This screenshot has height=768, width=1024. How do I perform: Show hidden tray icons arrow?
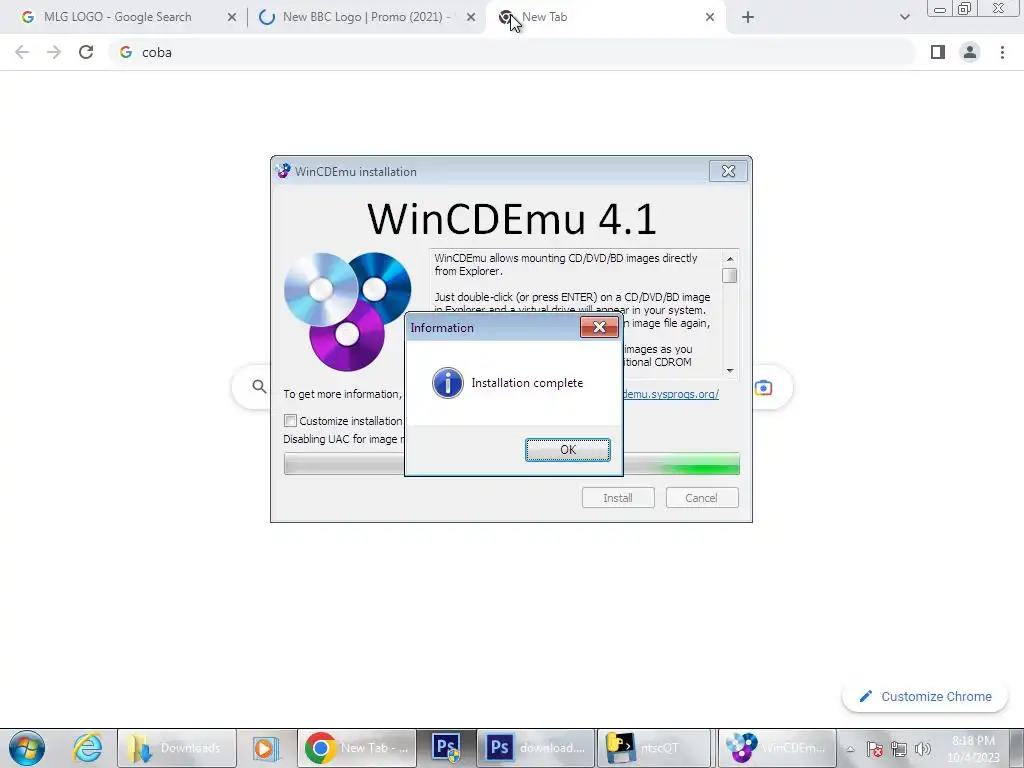coord(850,749)
